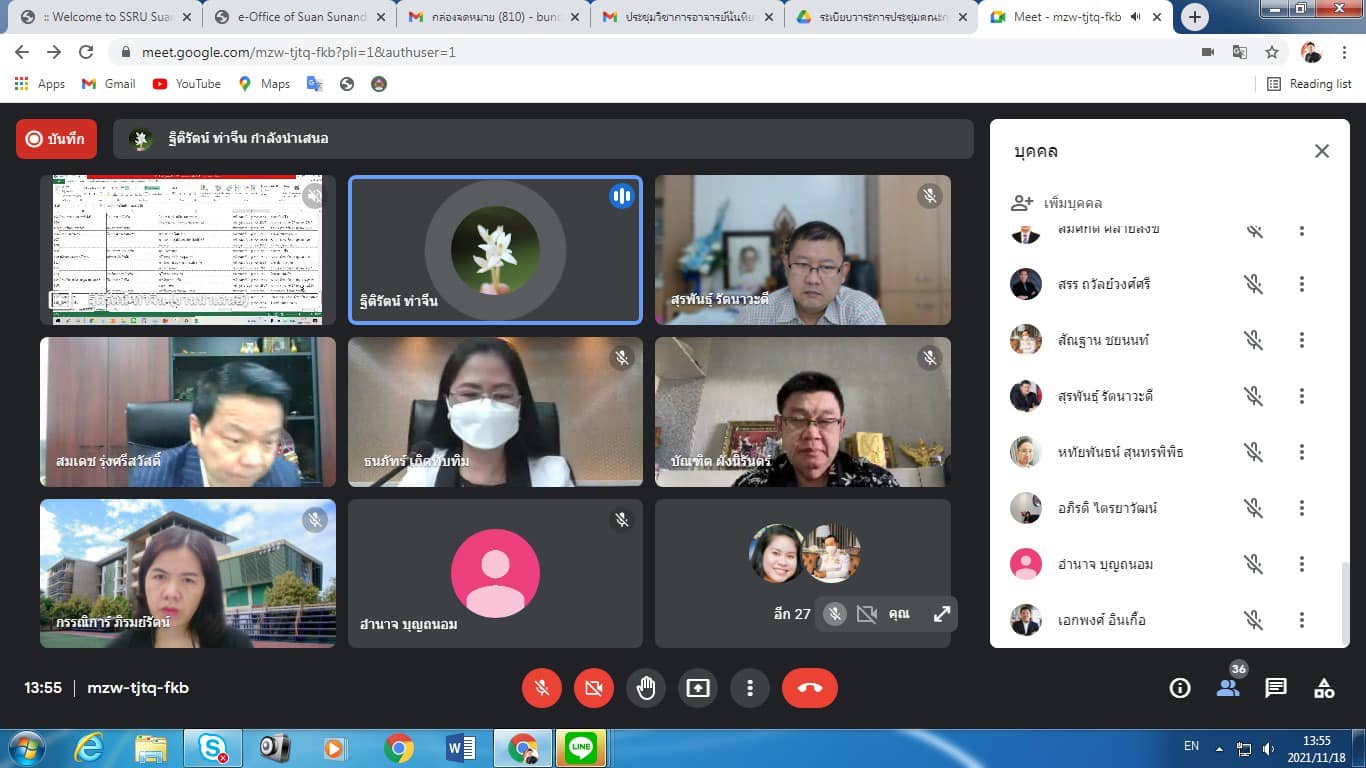Open the present screen option
The width and height of the screenshot is (1366, 768).
(x=698, y=688)
